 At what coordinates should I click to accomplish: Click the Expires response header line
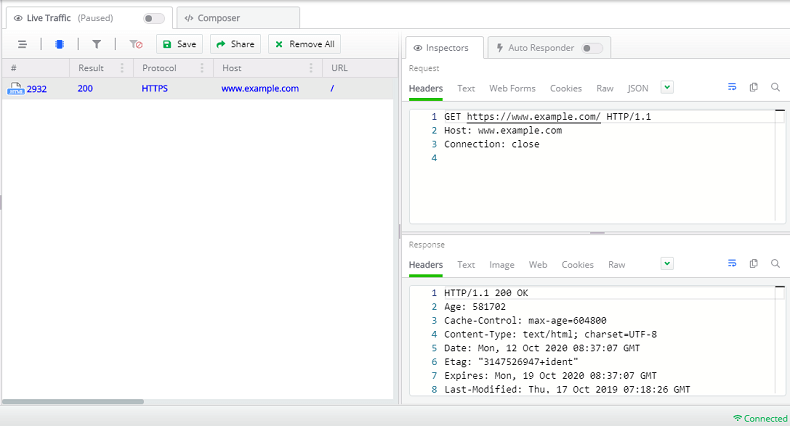(551, 376)
